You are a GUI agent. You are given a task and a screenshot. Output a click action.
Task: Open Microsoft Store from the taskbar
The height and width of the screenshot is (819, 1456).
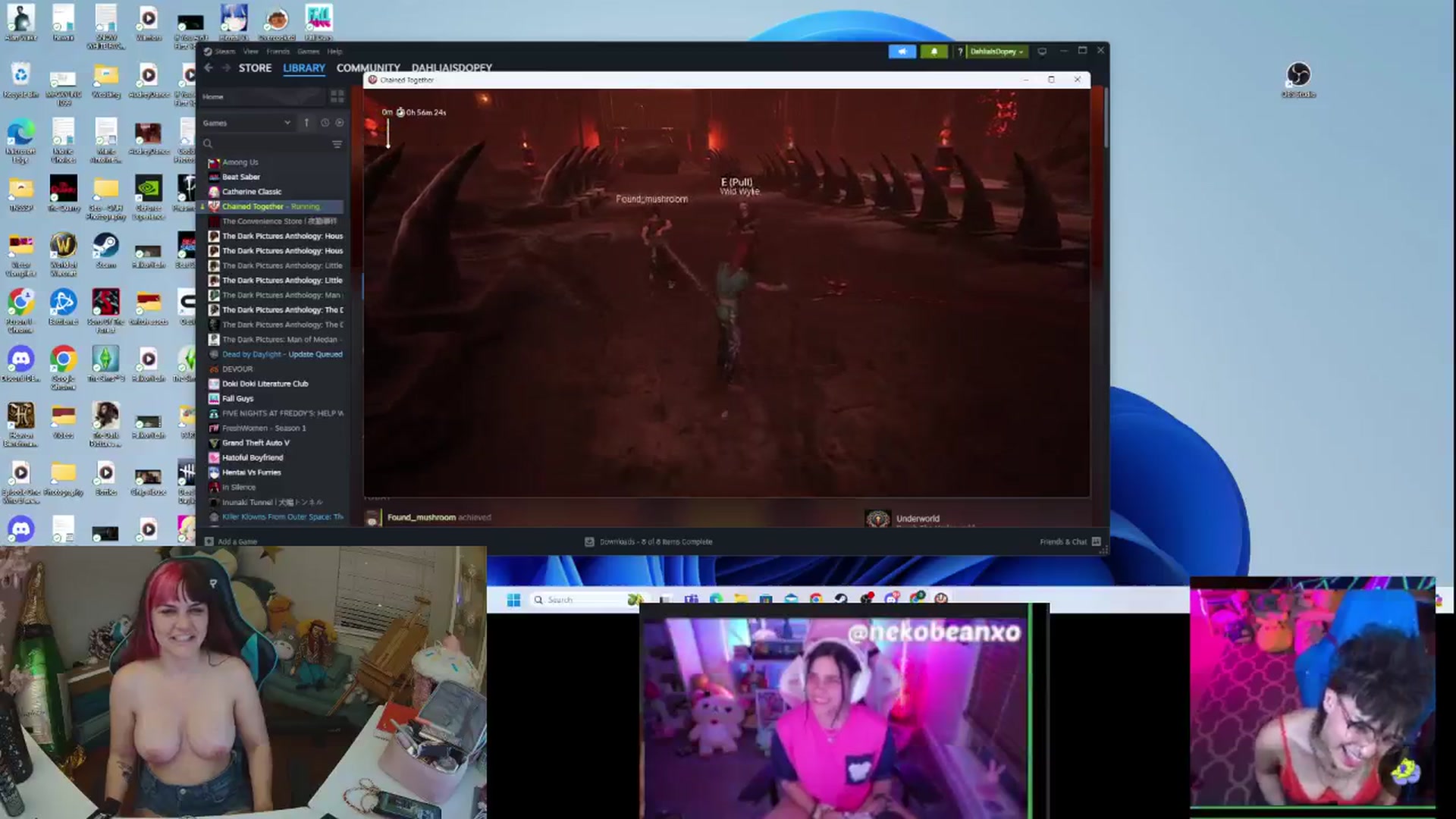tap(766, 600)
